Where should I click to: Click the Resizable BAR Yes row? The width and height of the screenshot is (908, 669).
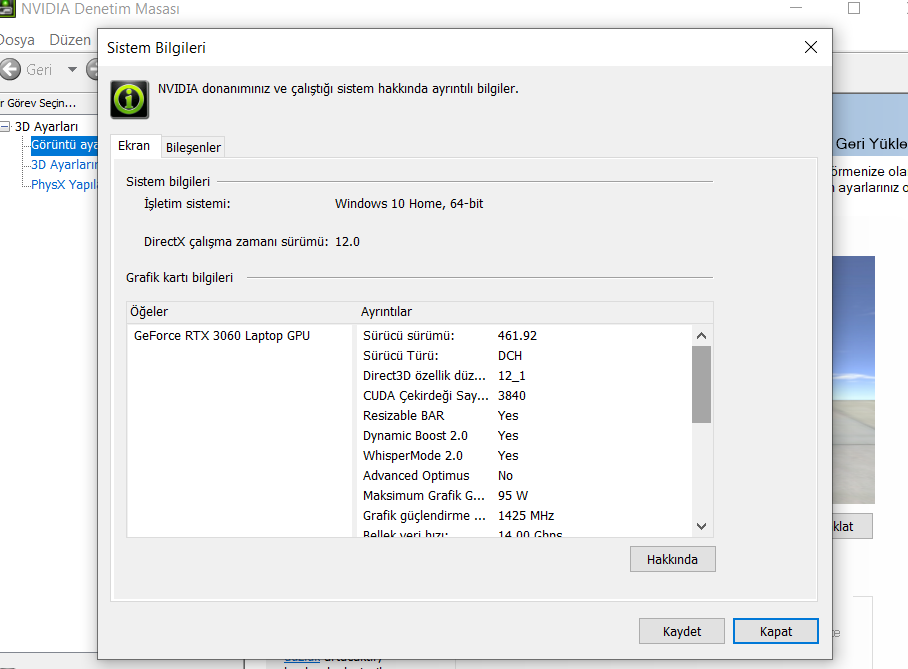pyautogui.click(x=526, y=415)
